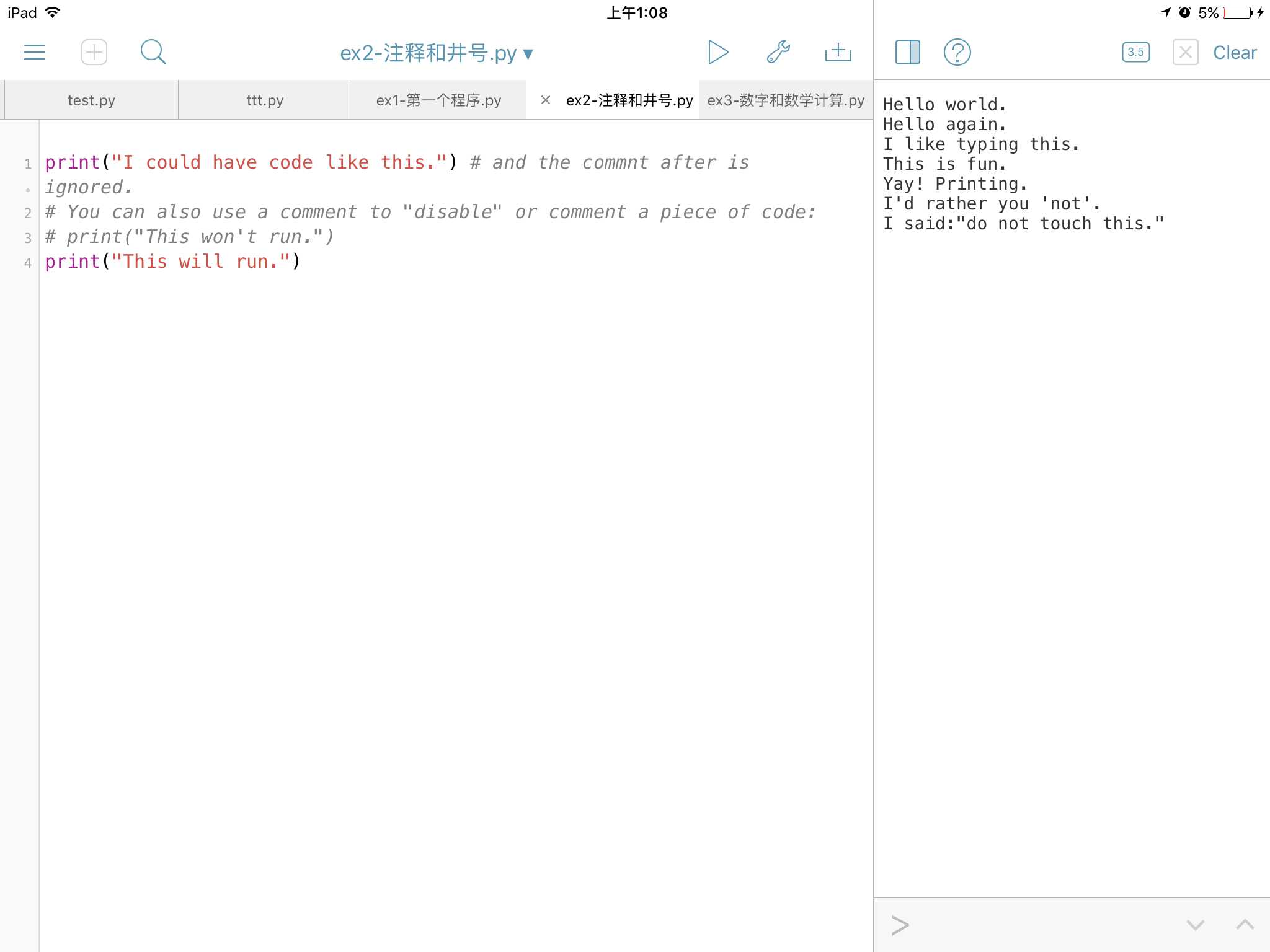Switch to the test.py tab
The width and height of the screenshot is (1270, 952).
pyautogui.click(x=91, y=100)
